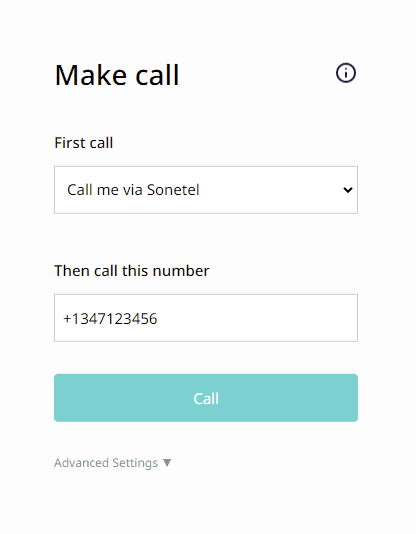This screenshot has height=534, width=416.
Task: Click the circled i information symbol
Action: pos(346,73)
